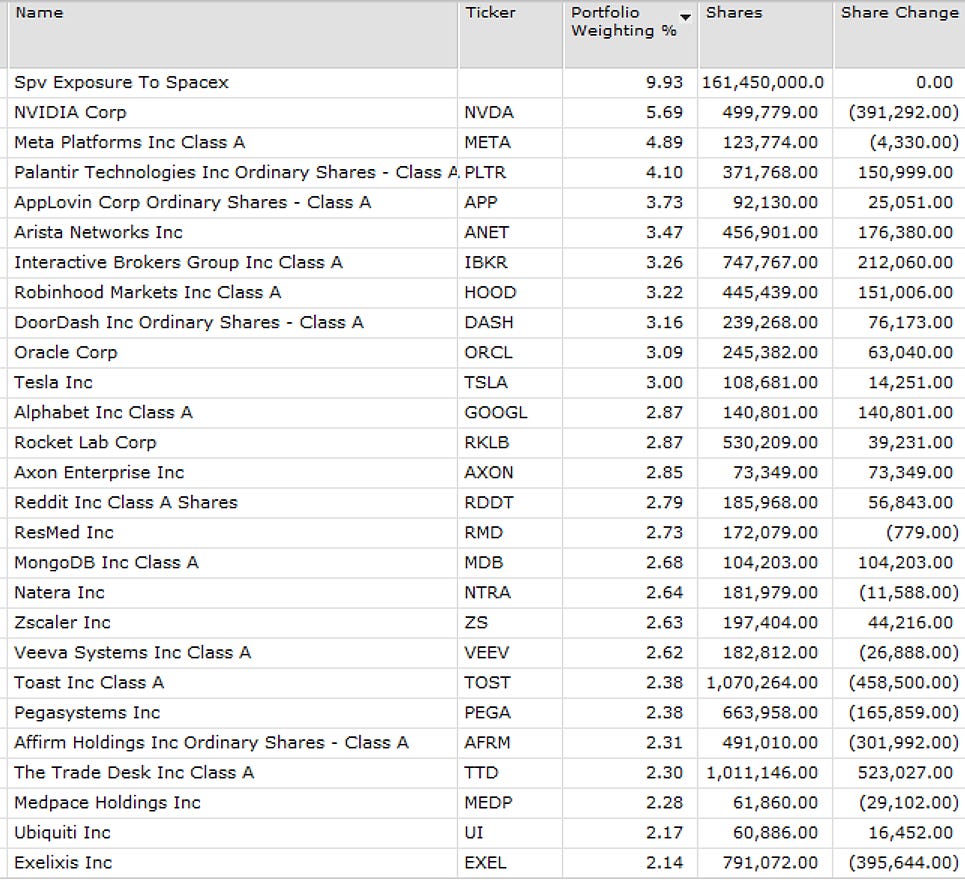Select Interactive Brokers Group Inc Class A
Viewport: 965px width, 880px height.
pyautogui.click(x=178, y=263)
